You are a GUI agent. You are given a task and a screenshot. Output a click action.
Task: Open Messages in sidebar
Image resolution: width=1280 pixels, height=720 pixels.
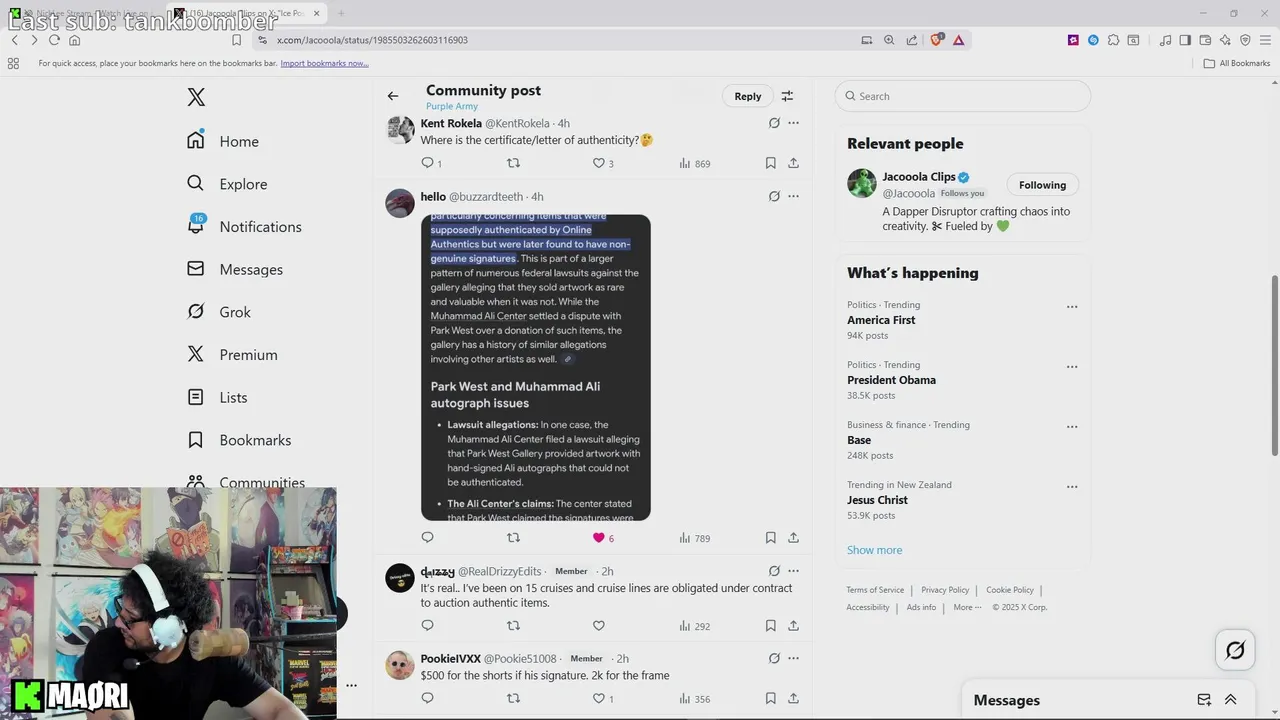coord(235,269)
